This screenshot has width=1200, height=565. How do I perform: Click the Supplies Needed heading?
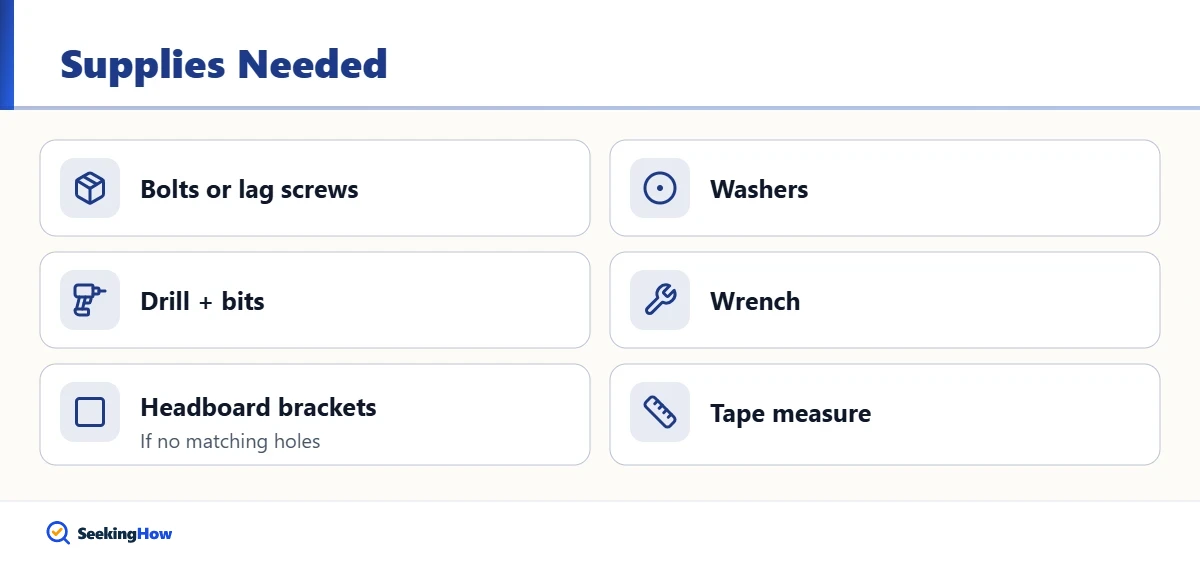pyautogui.click(x=224, y=64)
